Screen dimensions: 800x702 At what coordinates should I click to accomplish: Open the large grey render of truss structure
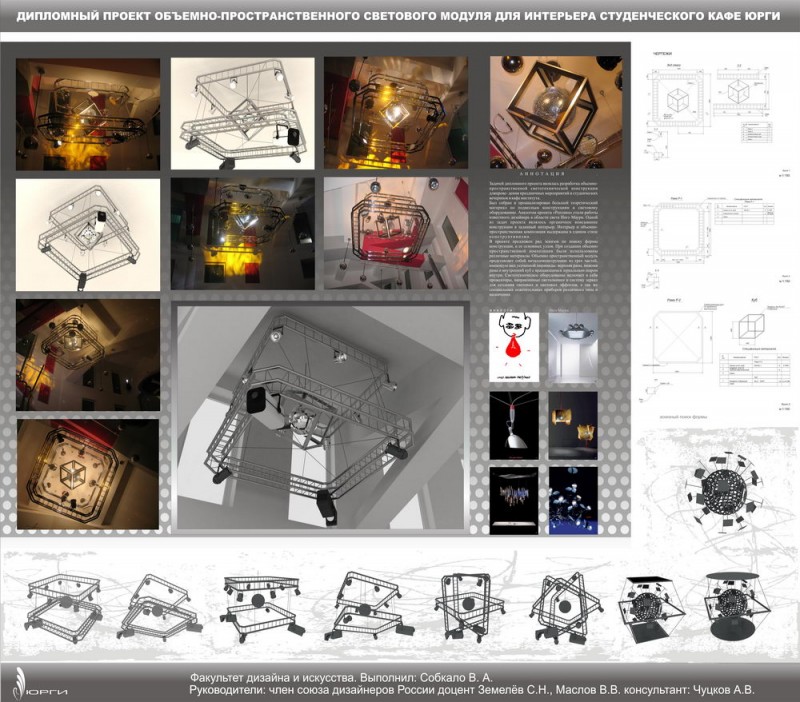[320, 417]
